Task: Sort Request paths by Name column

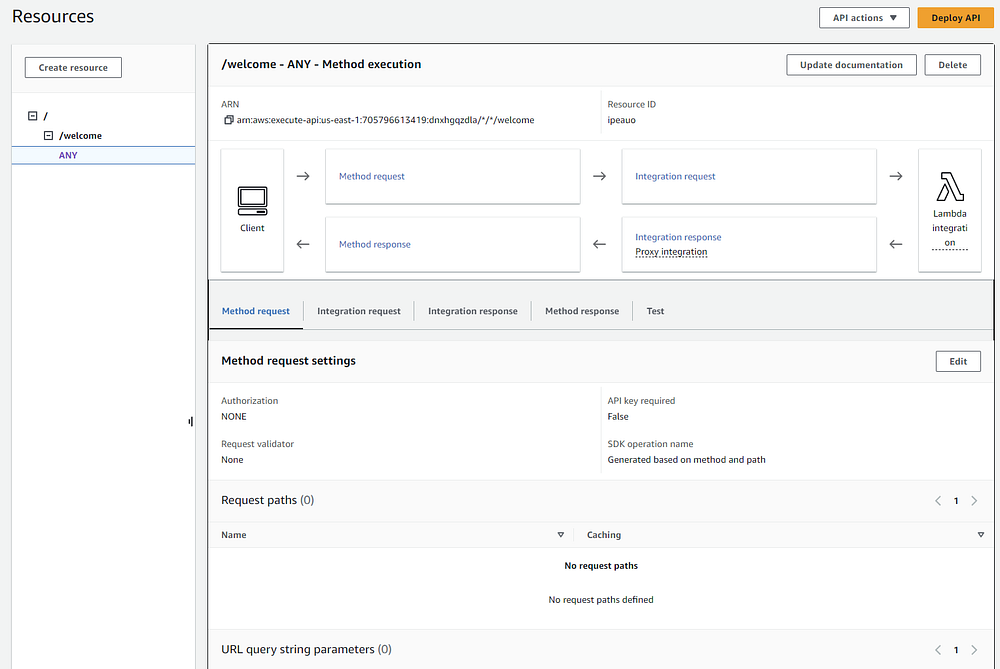Action: (x=560, y=535)
